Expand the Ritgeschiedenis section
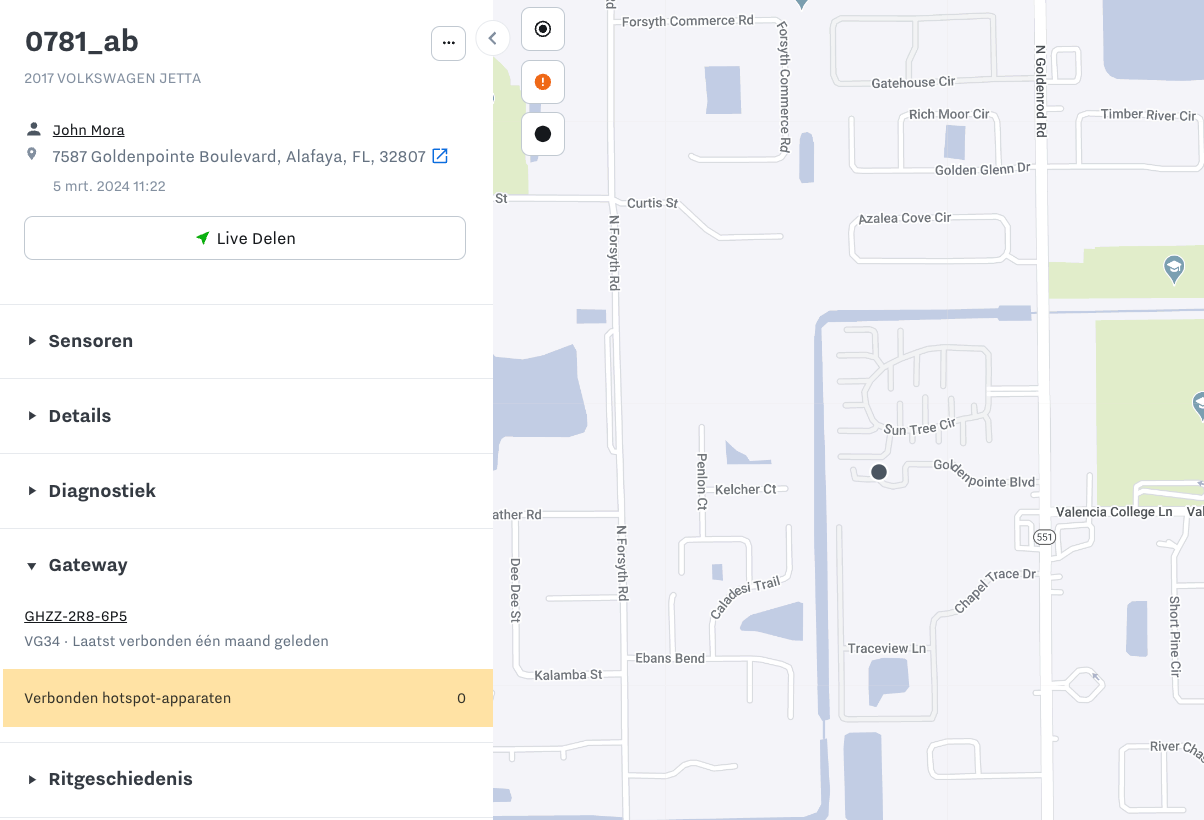 tap(120, 779)
